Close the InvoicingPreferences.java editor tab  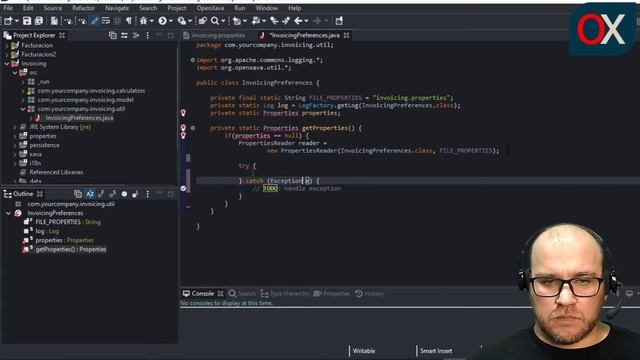point(347,36)
